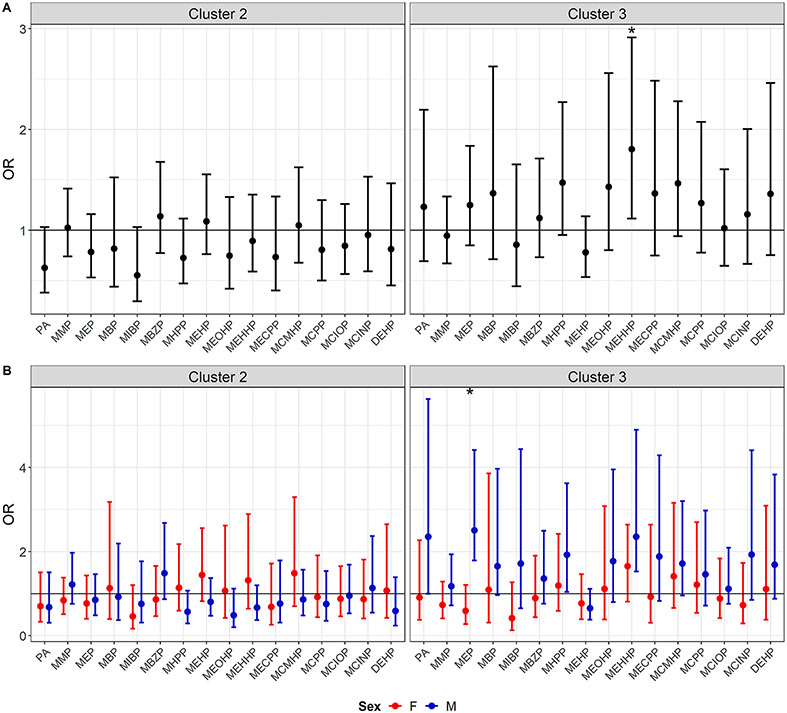Select Cluster 3 header in panel A

(595, 11)
